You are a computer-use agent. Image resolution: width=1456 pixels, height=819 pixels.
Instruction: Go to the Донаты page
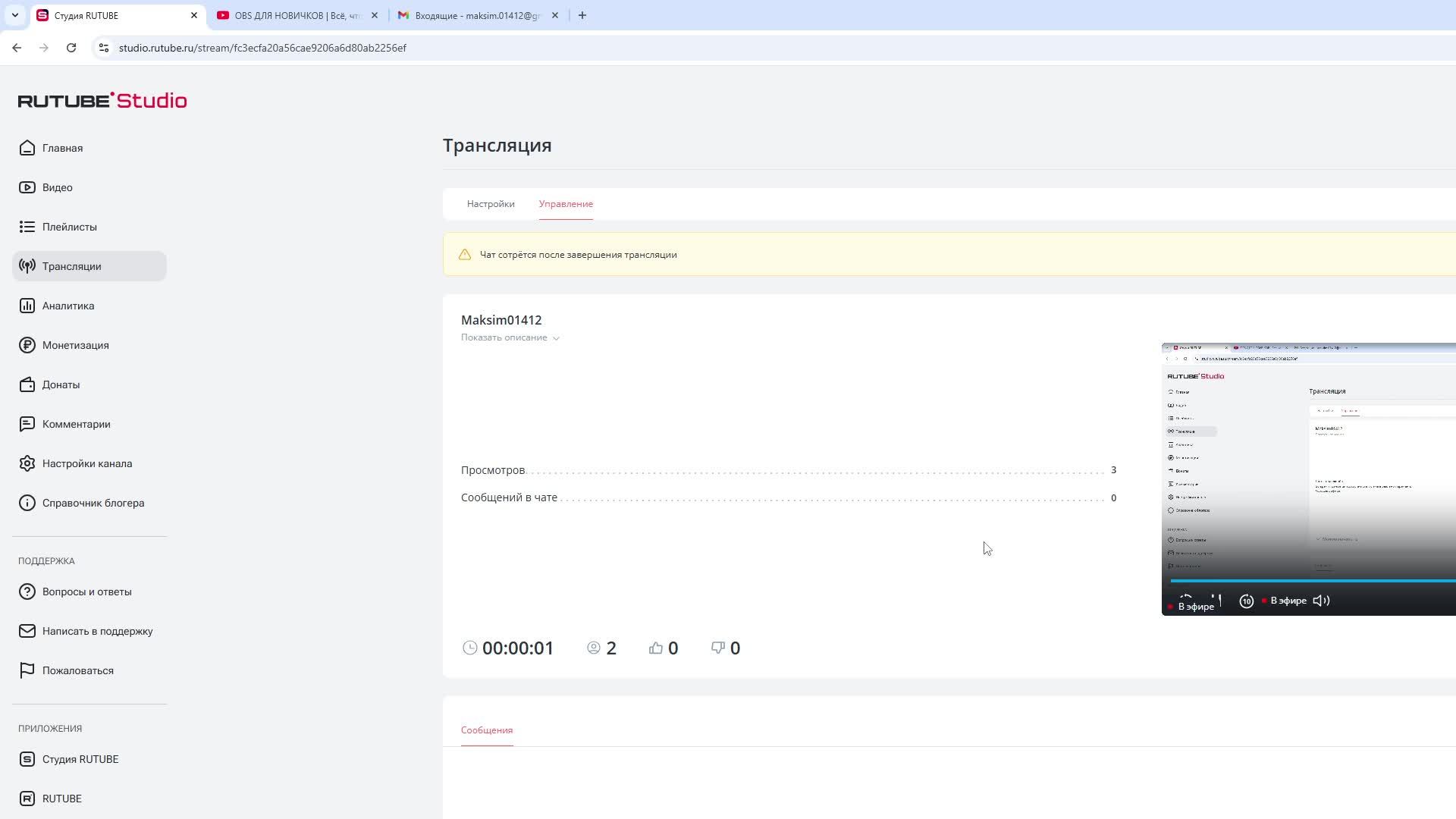(x=89, y=384)
